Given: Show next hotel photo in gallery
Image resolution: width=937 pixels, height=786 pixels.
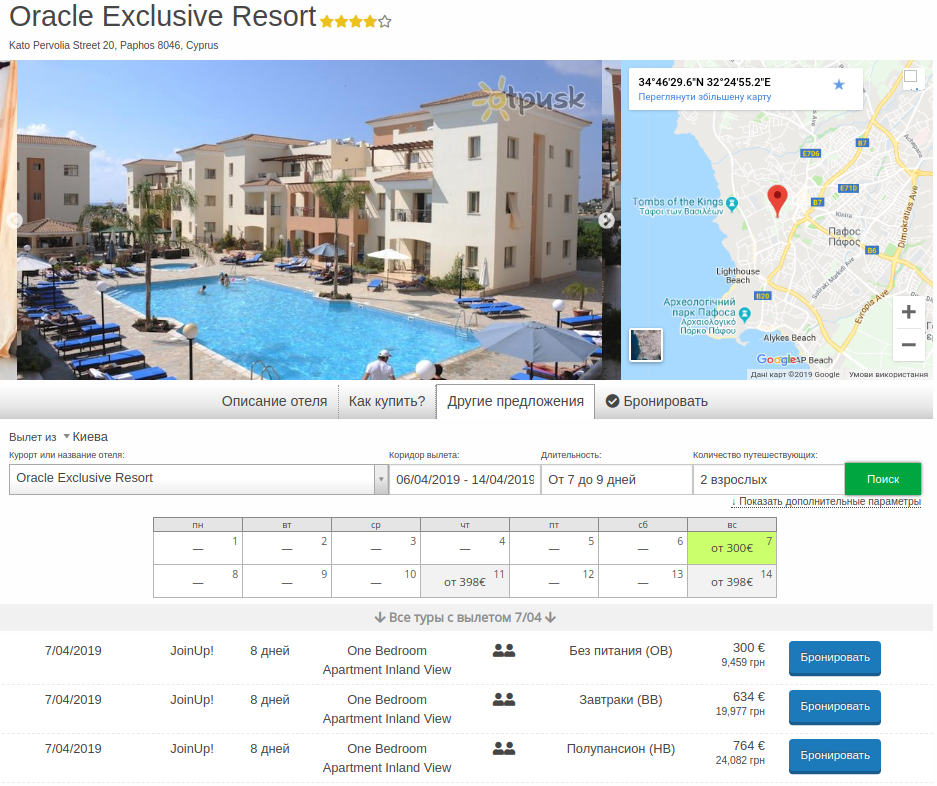Looking at the screenshot, I should [x=606, y=221].
